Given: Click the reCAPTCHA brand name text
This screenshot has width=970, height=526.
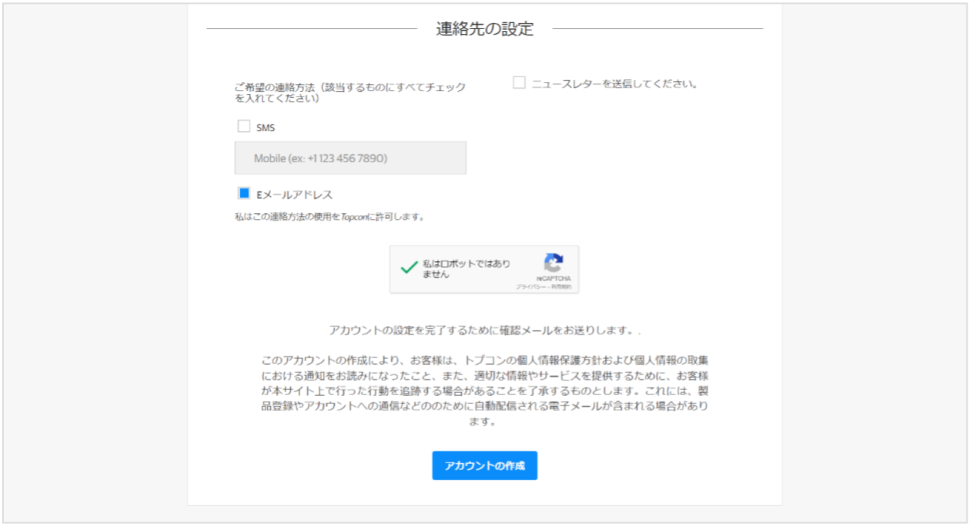Looking at the screenshot, I should click(553, 279).
